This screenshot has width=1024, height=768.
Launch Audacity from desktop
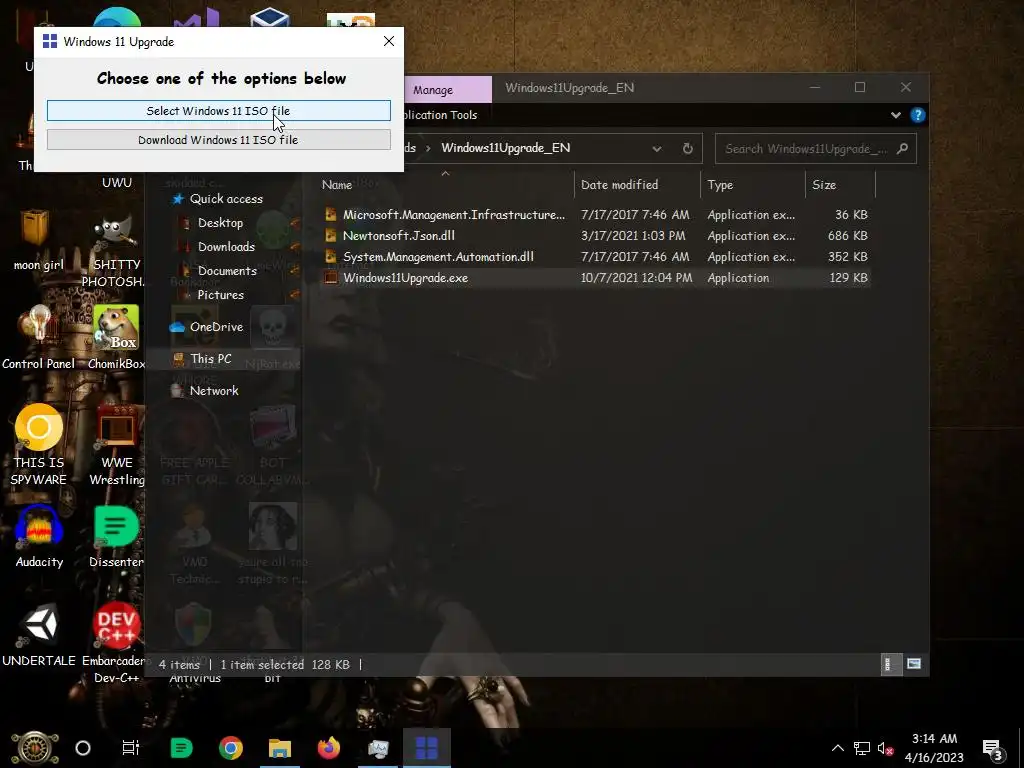[39, 537]
